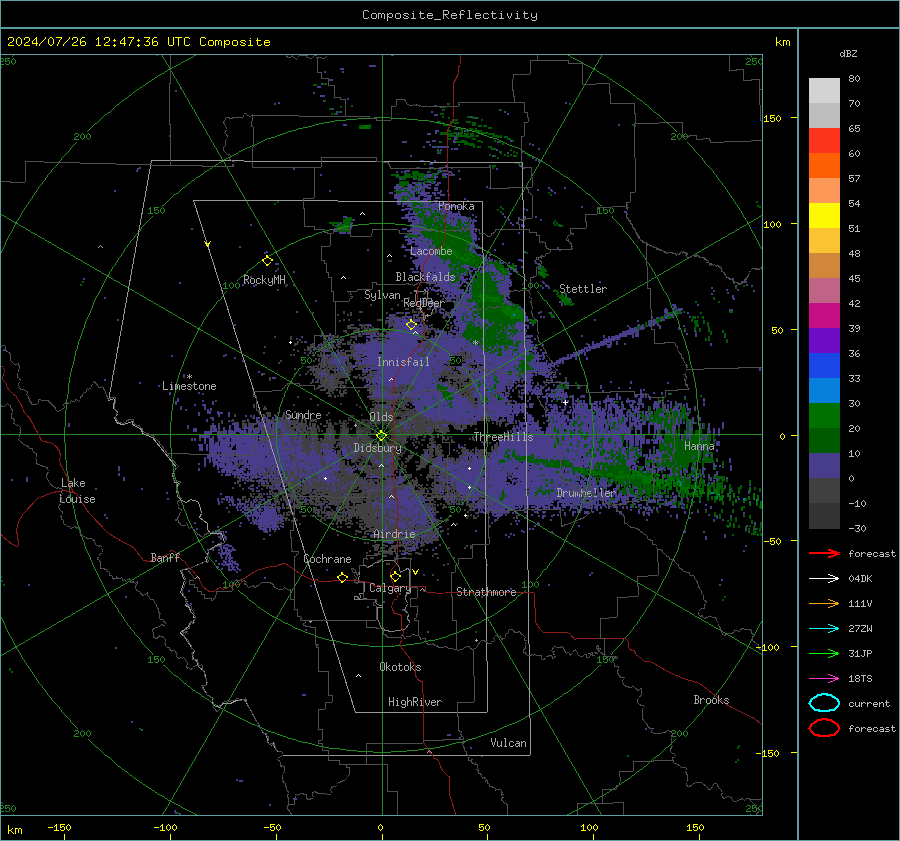Pick the magenta 39-42 dBZ color swatch
This screenshot has width=900, height=841.
pos(824,315)
